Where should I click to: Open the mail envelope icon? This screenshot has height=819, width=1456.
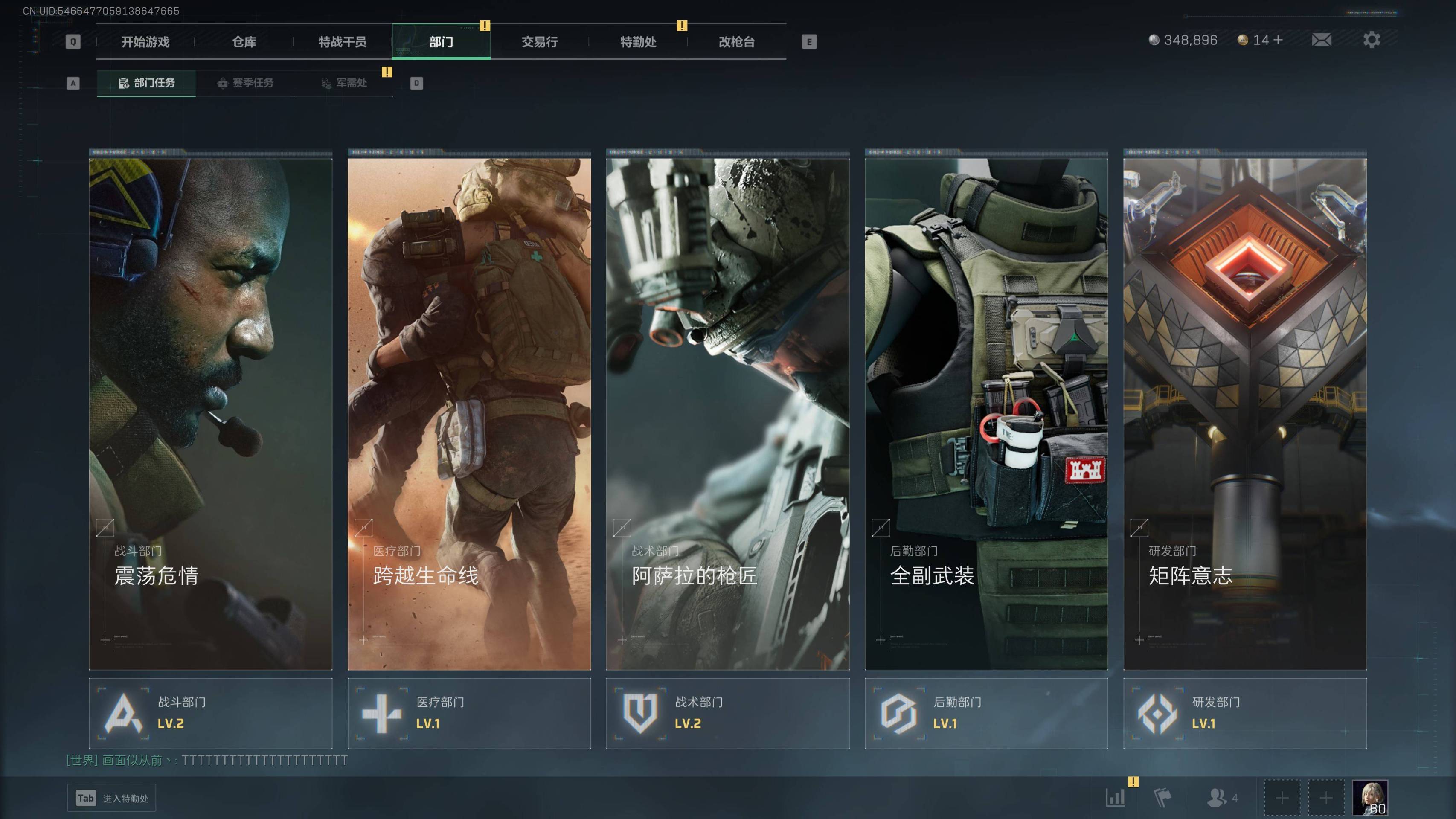[1321, 40]
